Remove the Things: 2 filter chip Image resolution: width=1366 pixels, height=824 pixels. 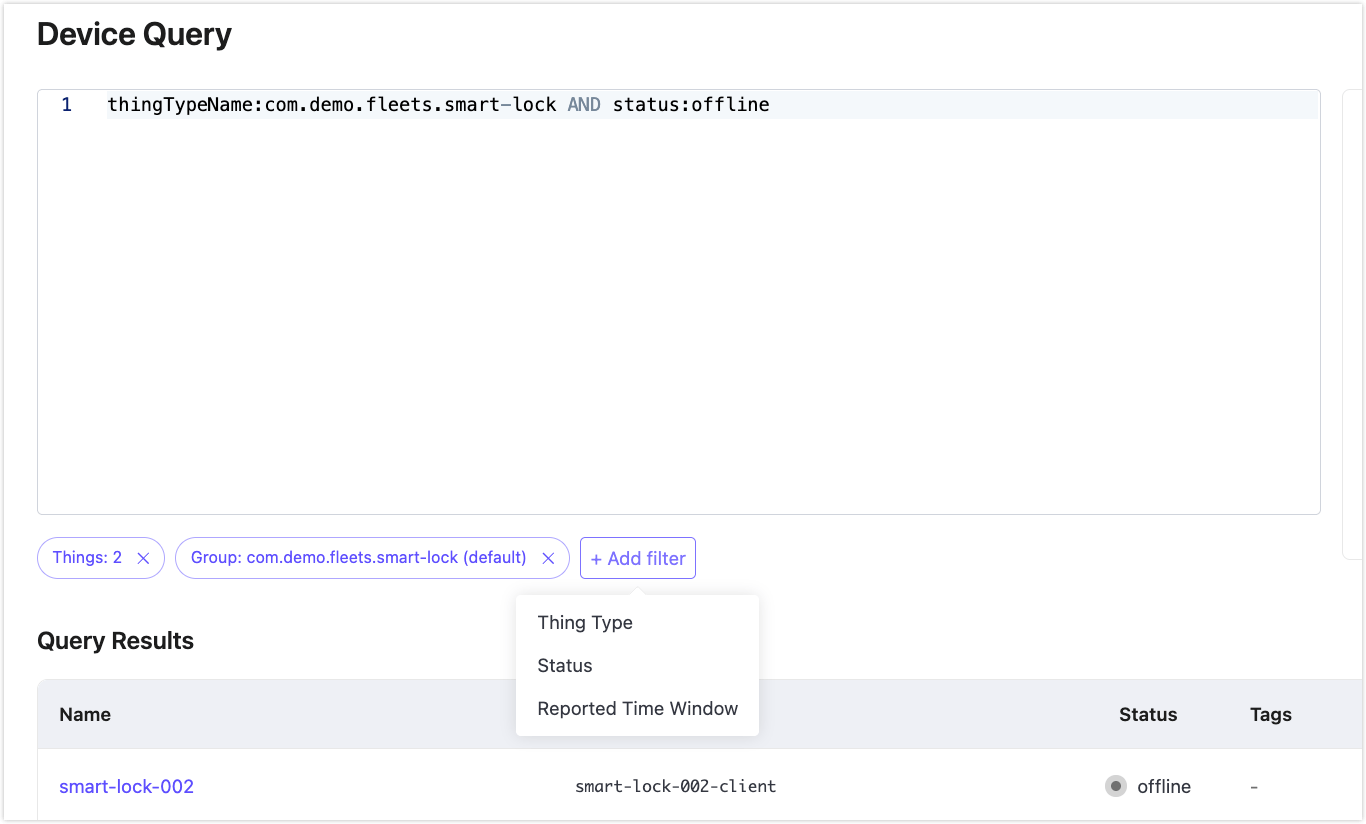click(x=143, y=559)
